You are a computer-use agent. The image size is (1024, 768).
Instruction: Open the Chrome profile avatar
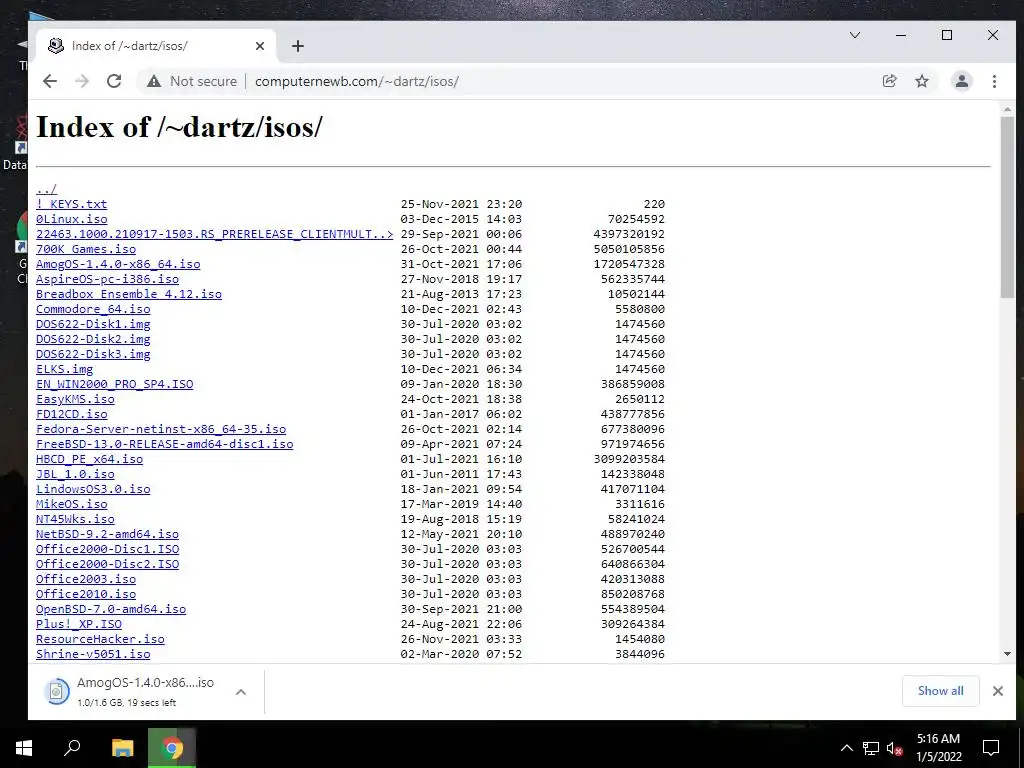coord(961,81)
